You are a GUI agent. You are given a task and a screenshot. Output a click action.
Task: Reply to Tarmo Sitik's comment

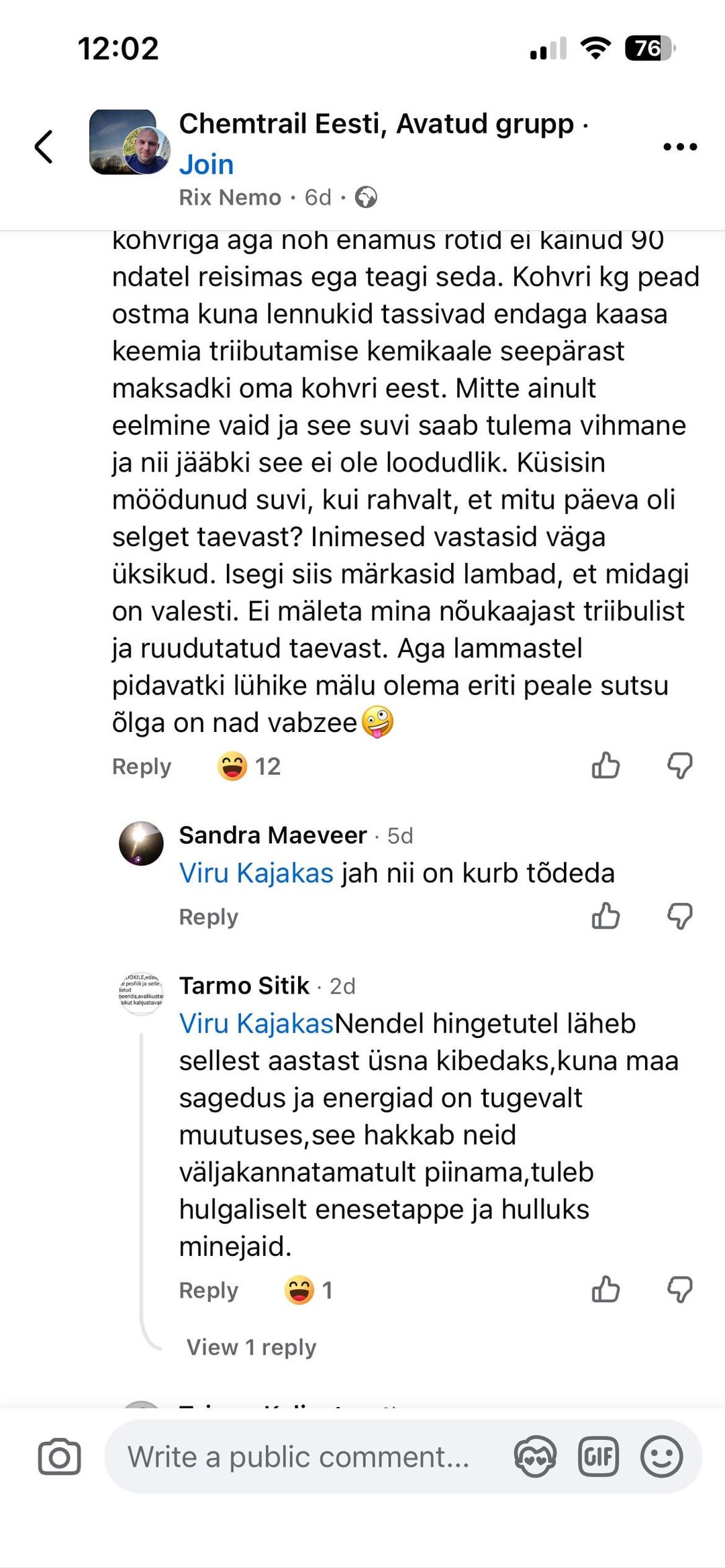pyautogui.click(x=208, y=1290)
